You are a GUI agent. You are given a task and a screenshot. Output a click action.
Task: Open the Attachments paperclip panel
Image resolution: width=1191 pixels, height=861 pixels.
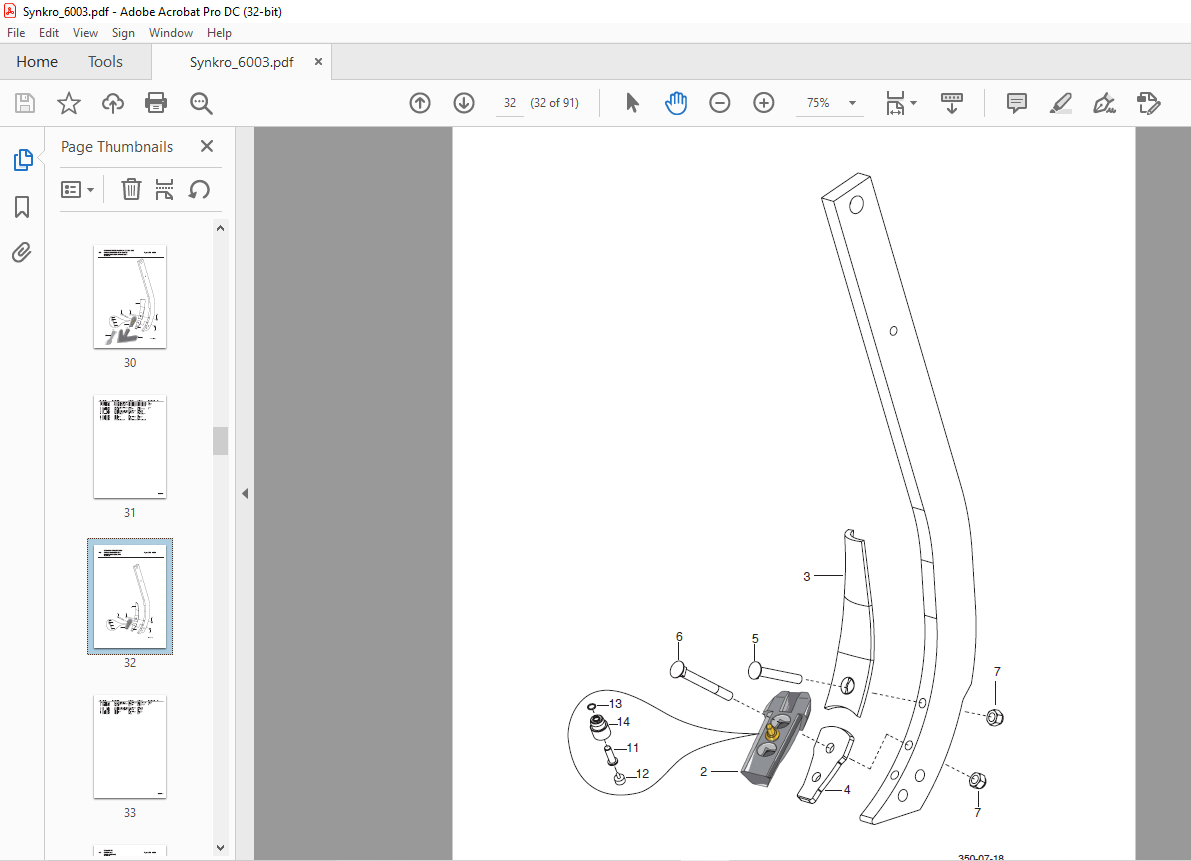[22, 252]
